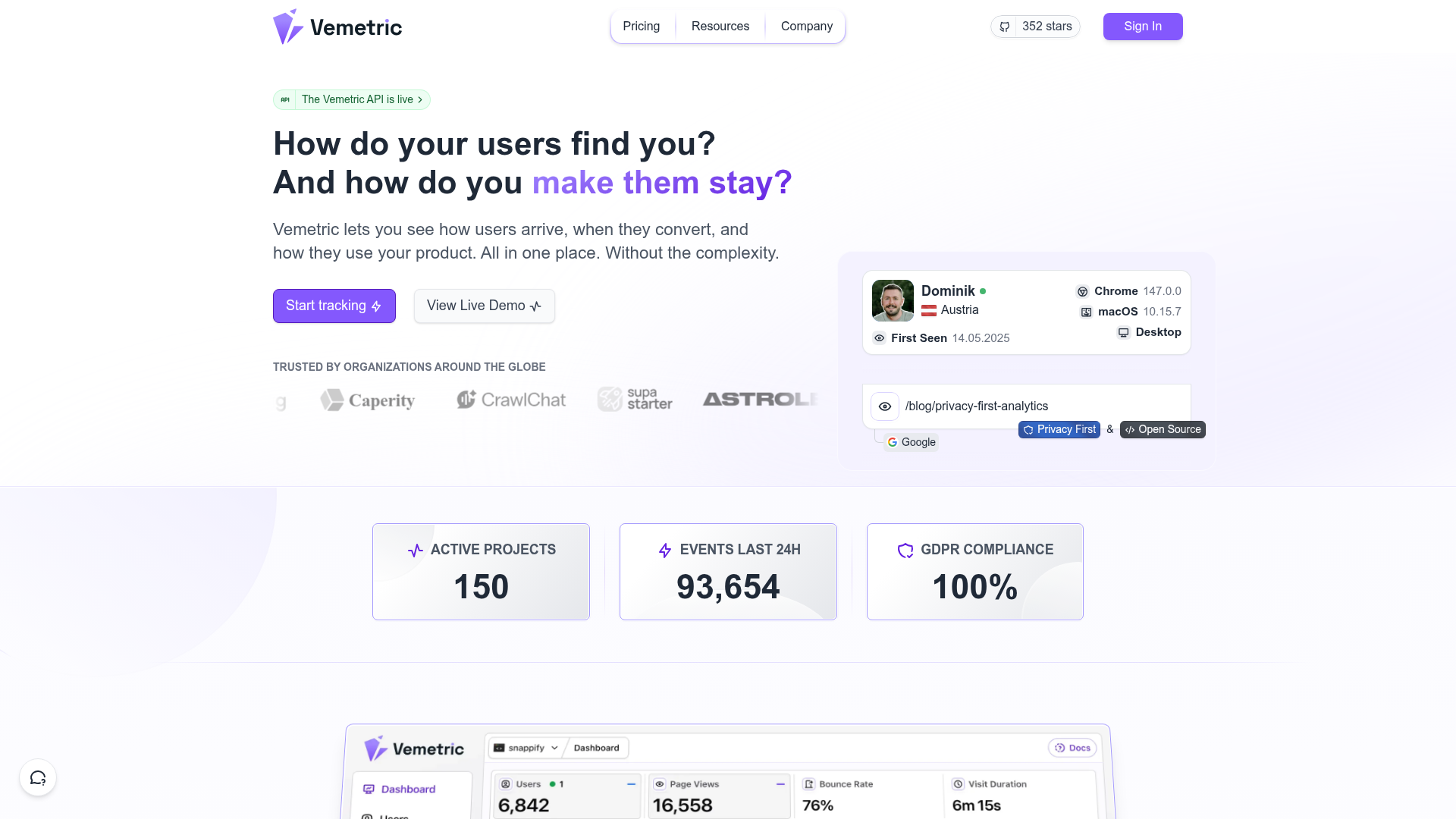This screenshot has width=1456, height=819.
Task: Click the name Dominik in the user card
Action: click(948, 291)
